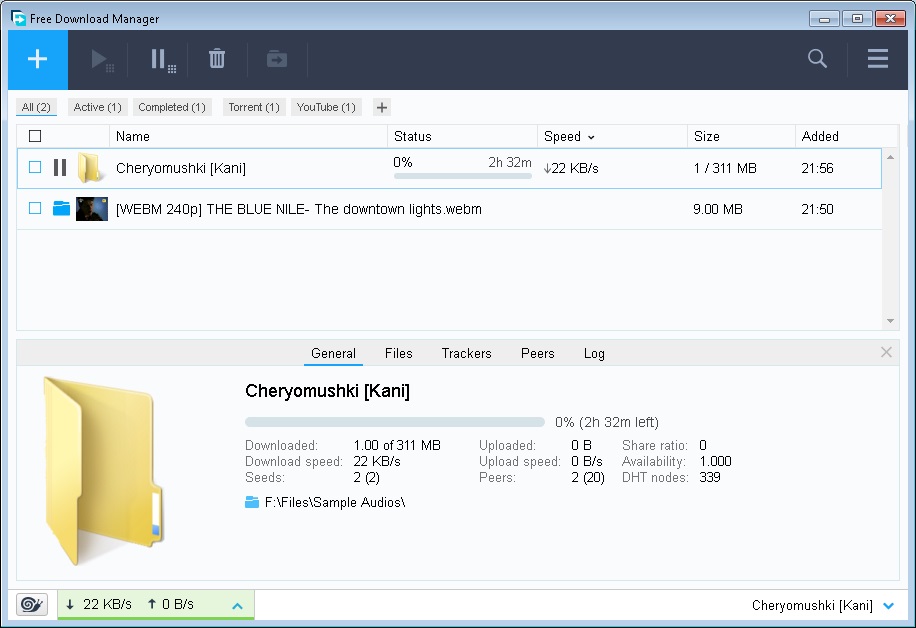Open the hamburger main menu

click(877, 58)
